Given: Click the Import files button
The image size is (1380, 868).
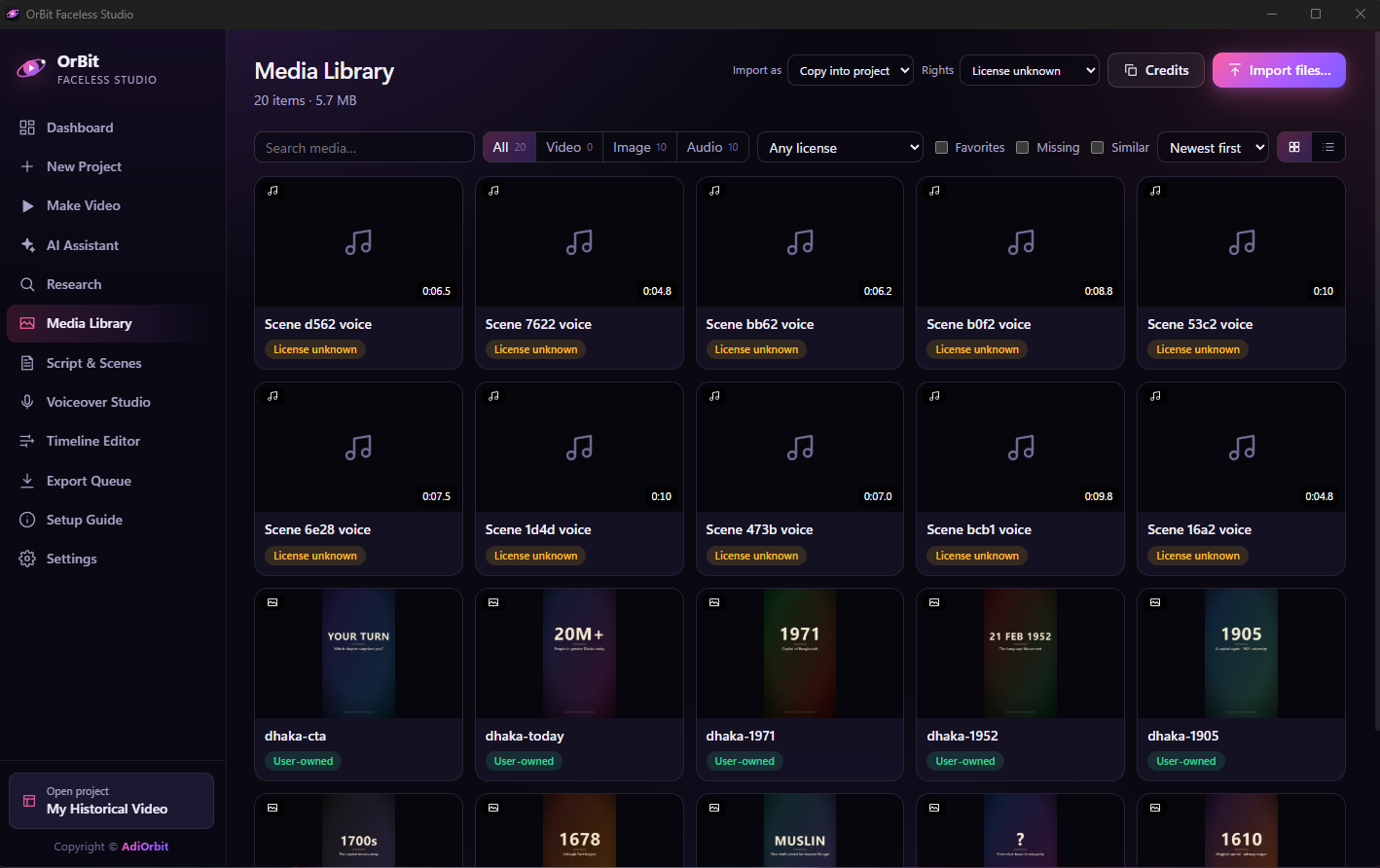Looking at the screenshot, I should coord(1279,70).
